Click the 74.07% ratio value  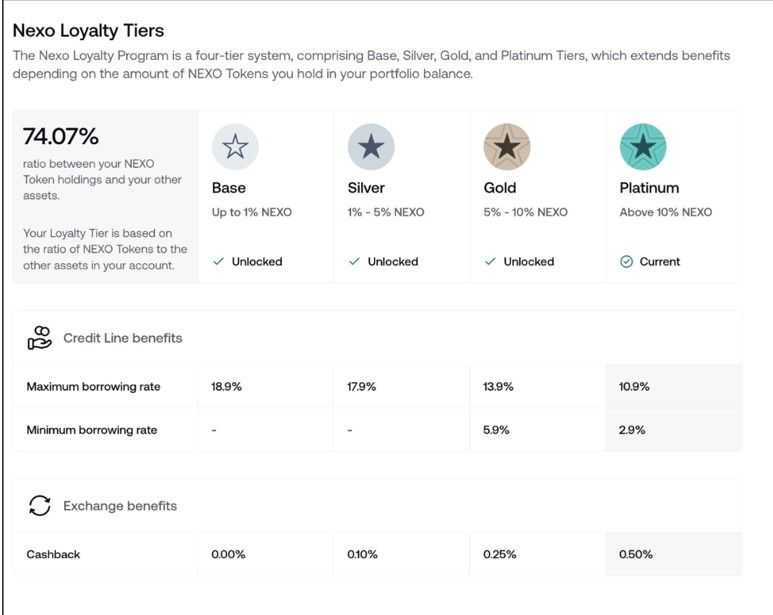pyautogui.click(x=61, y=136)
